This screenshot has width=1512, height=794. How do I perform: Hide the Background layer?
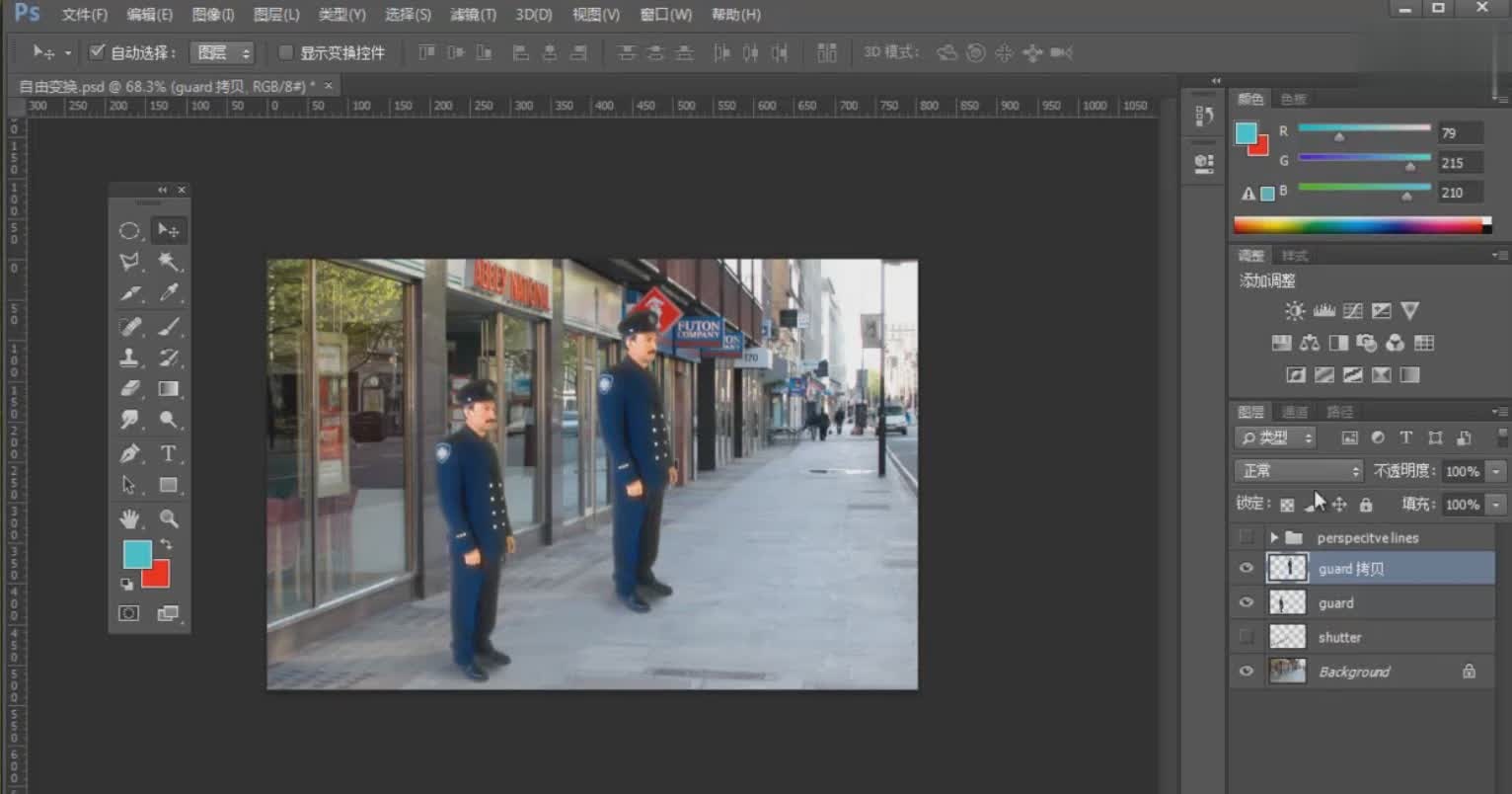click(x=1247, y=672)
